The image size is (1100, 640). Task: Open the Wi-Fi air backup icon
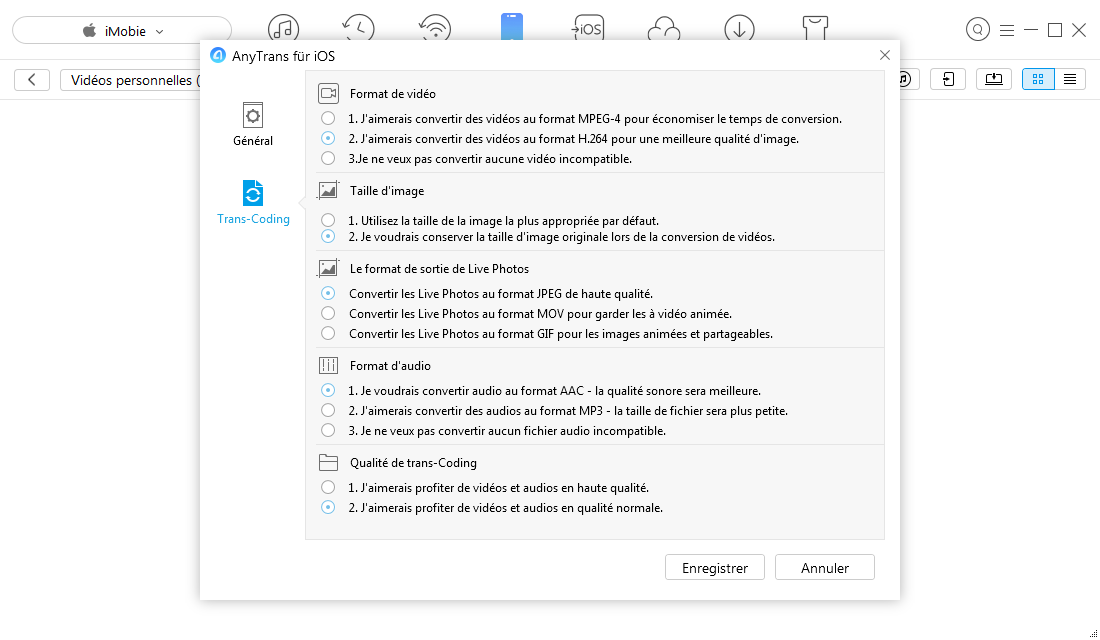(x=435, y=29)
